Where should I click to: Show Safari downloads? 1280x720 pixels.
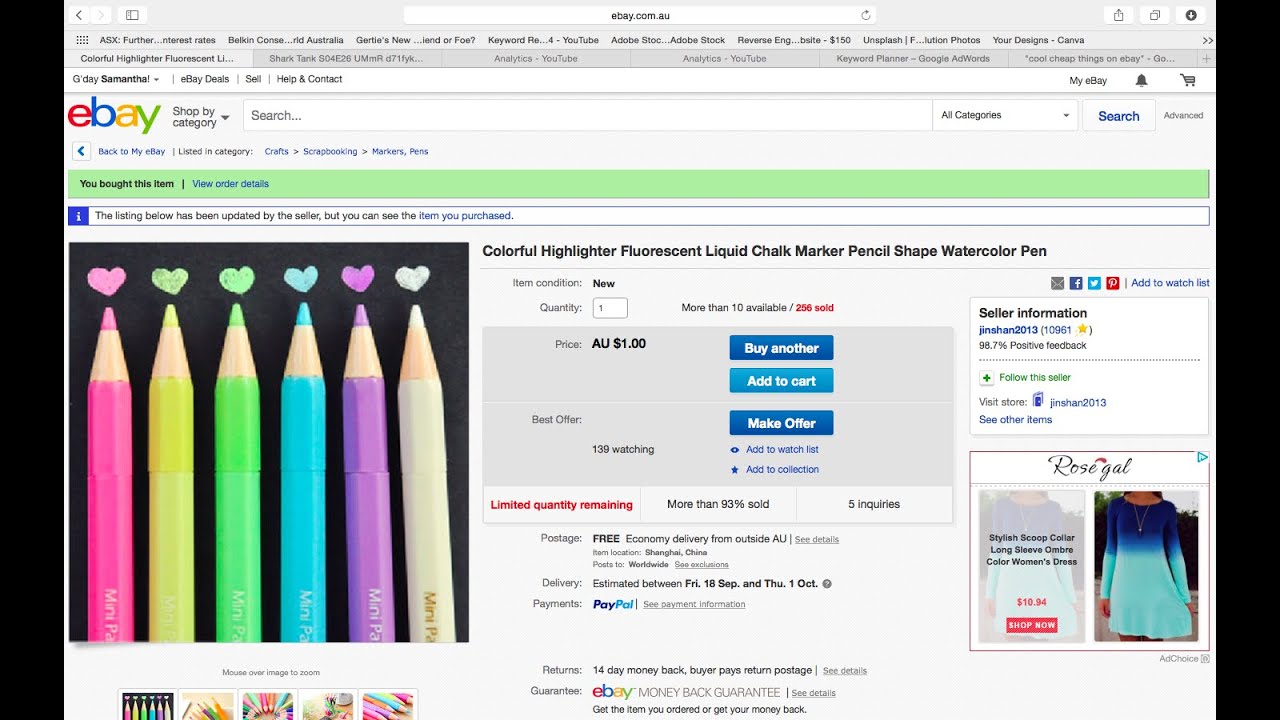(x=1191, y=15)
